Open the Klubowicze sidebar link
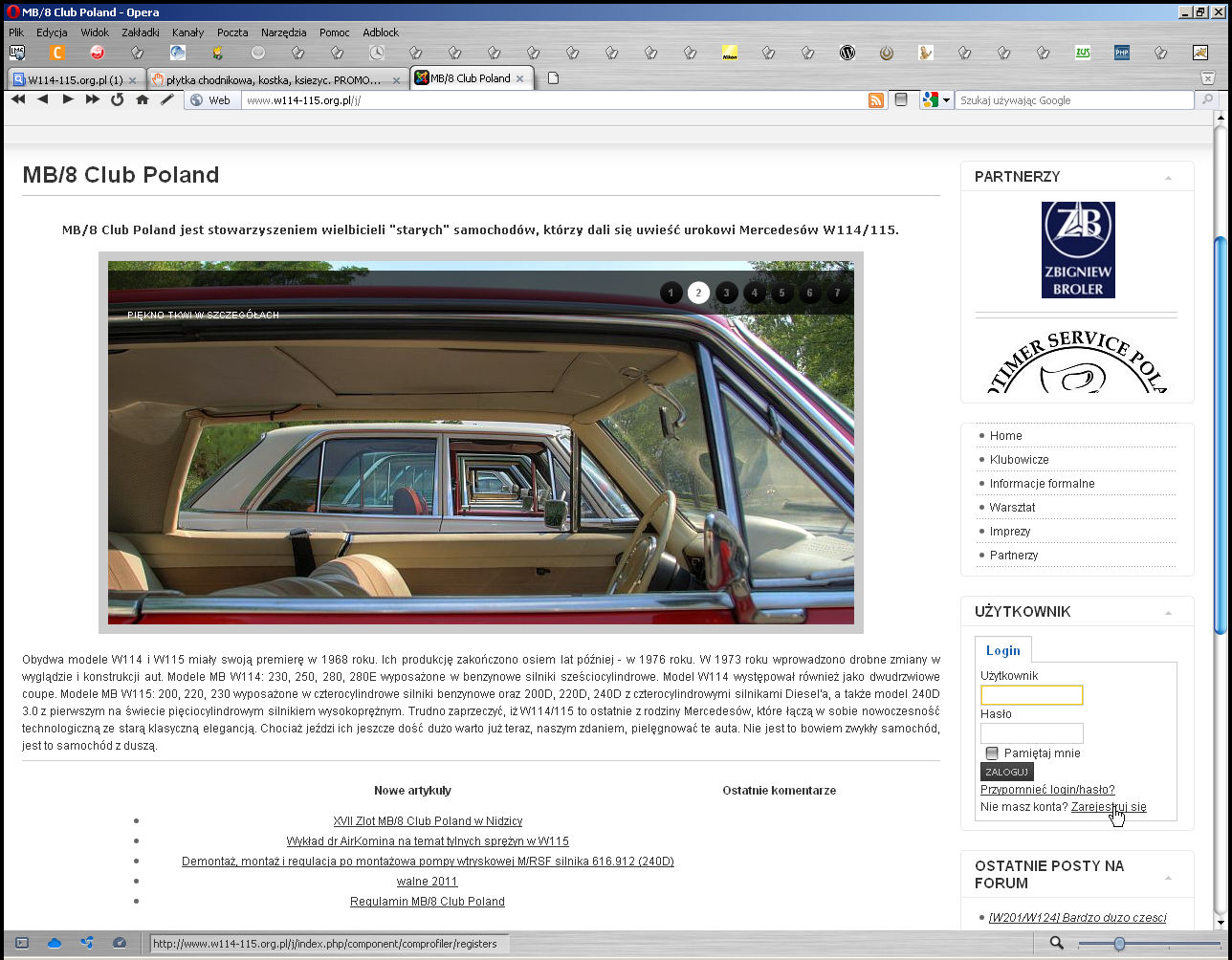Viewport: 1232px width, 960px height. (x=1019, y=460)
